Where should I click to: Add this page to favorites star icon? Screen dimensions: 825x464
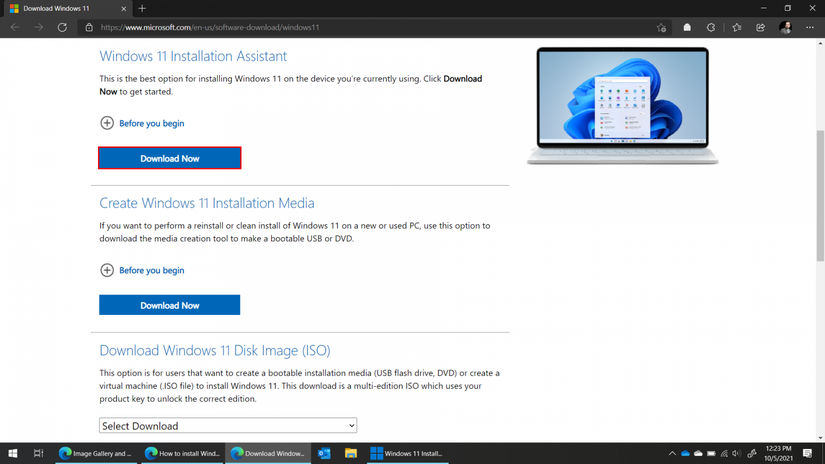[661, 28]
